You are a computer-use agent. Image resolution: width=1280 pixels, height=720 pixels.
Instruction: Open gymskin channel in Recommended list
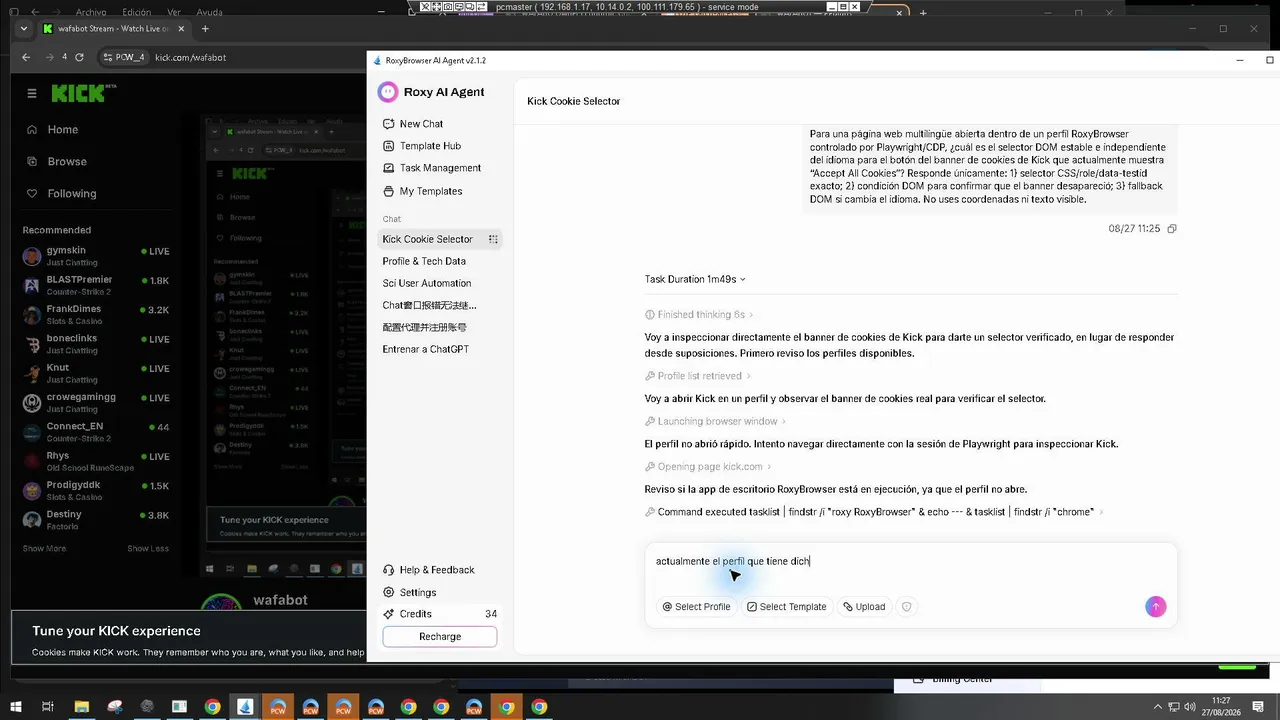point(96,256)
